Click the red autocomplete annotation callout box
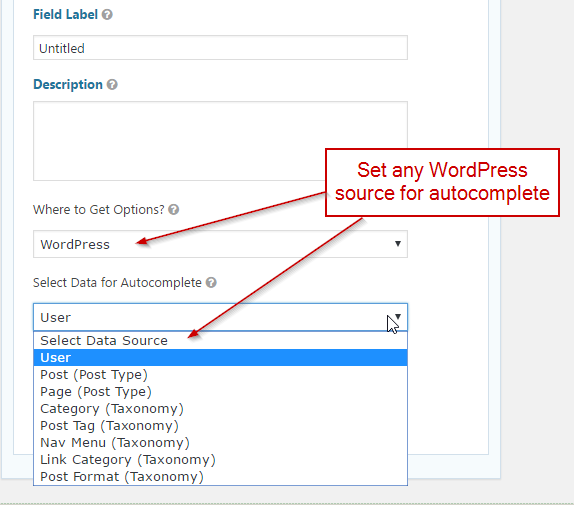 (442, 182)
